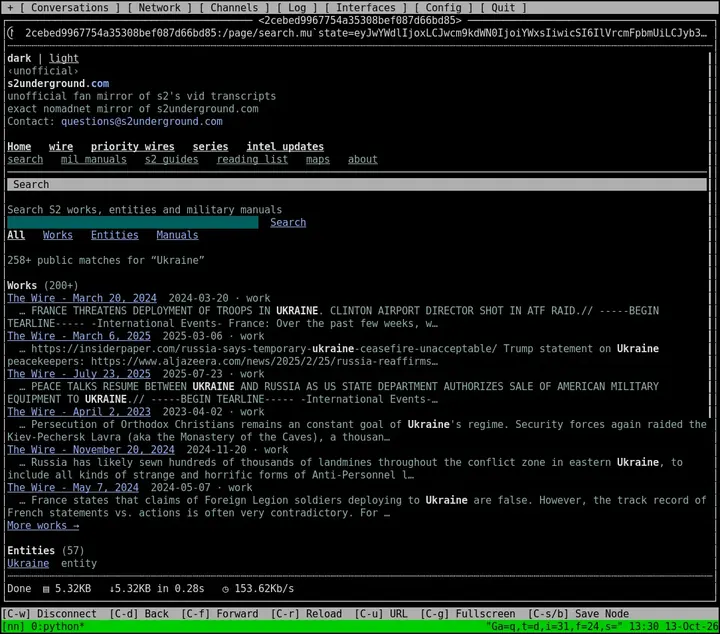Screen dimensions: 720x634
Task: Filter results by Works
Action: point(58,235)
